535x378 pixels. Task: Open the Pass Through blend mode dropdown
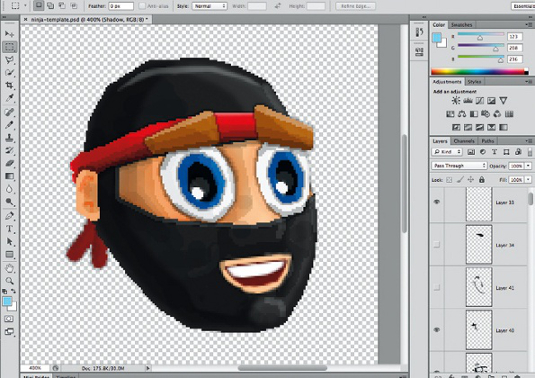[459, 165]
